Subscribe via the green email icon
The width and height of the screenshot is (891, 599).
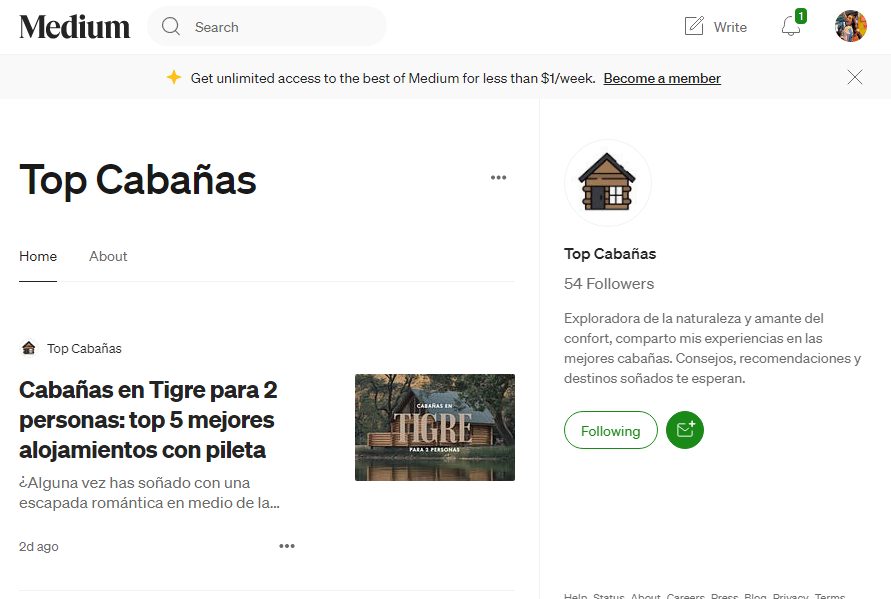point(685,430)
